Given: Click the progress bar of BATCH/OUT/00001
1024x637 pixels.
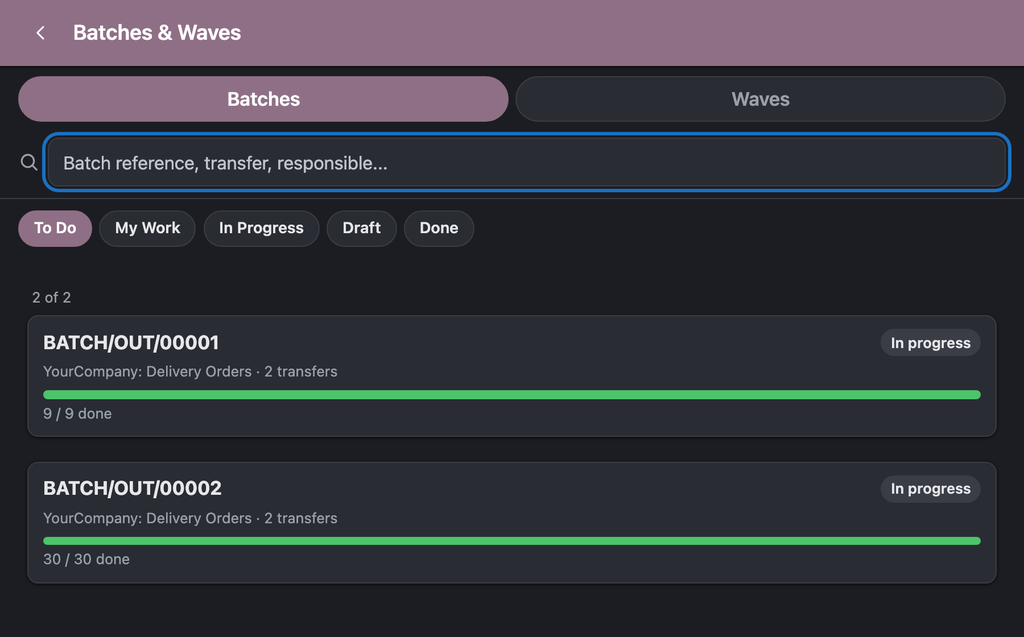Looking at the screenshot, I should point(511,395).
